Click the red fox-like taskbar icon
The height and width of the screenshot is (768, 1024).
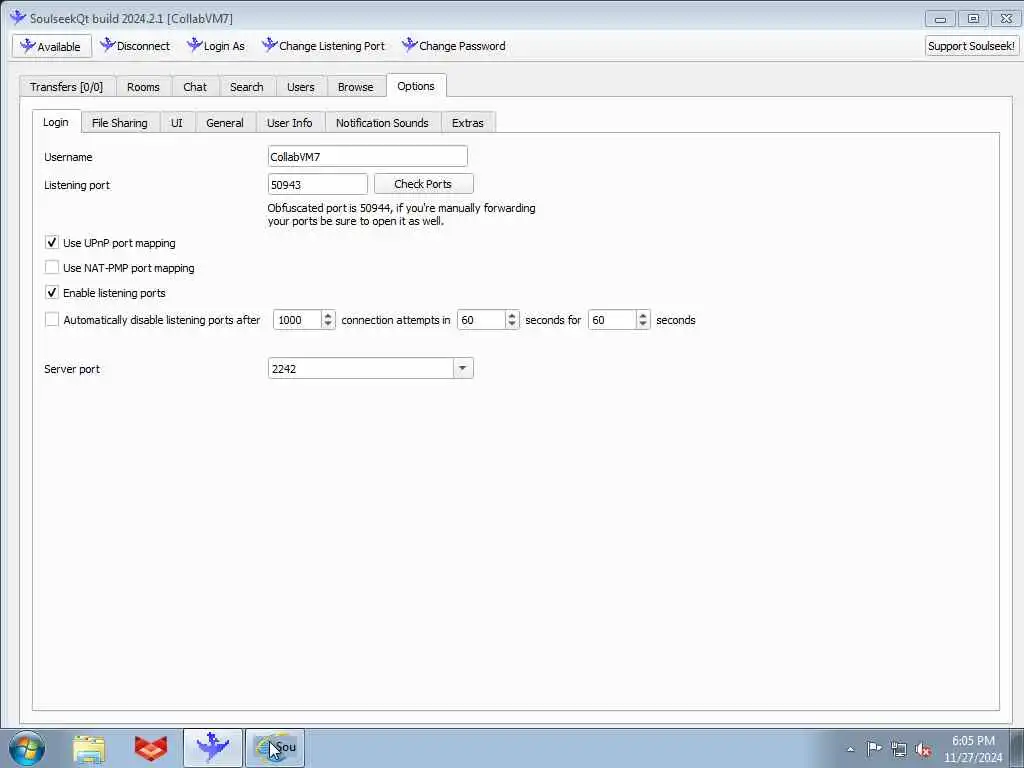pyautogui.click(x=151, y=749)
